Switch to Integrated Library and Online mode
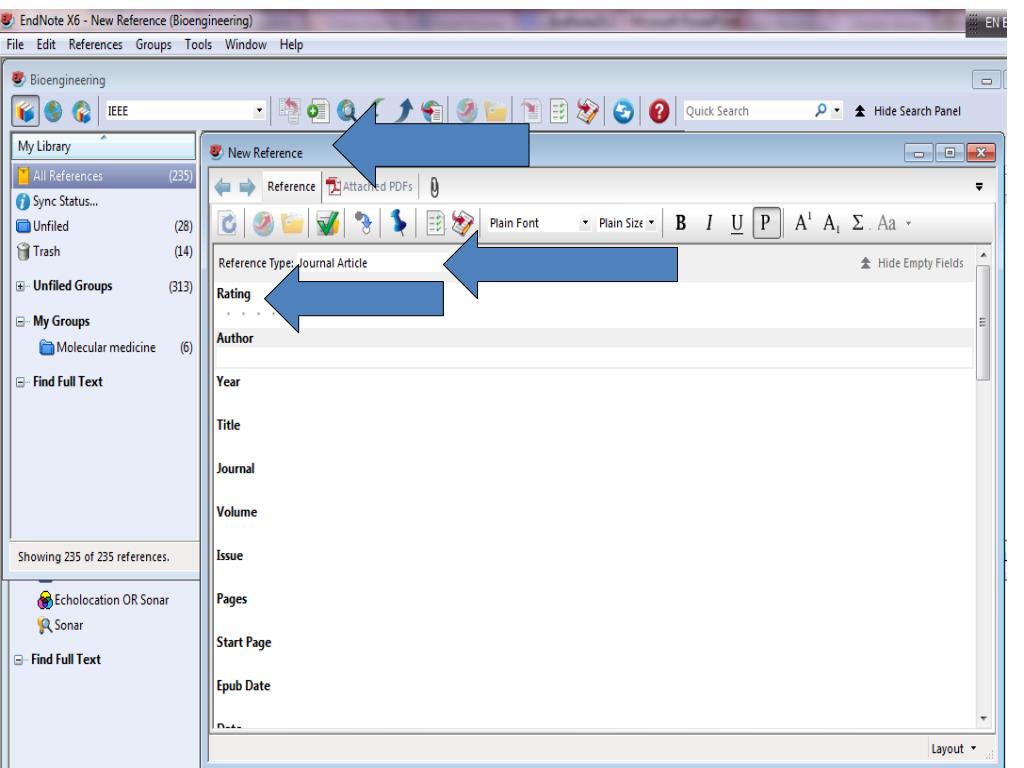This screenshot has width=1024, height=768. coord(82,111)
